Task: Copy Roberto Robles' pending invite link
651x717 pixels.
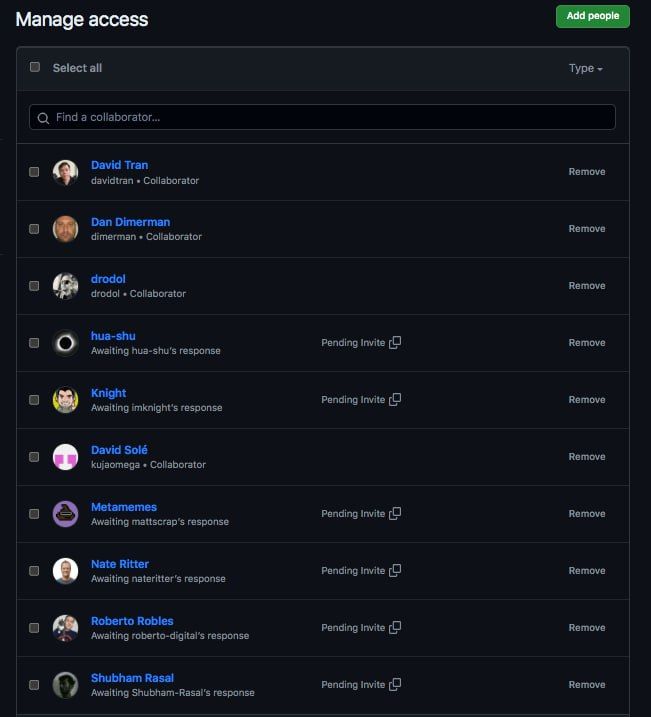Action: (395, 627)
